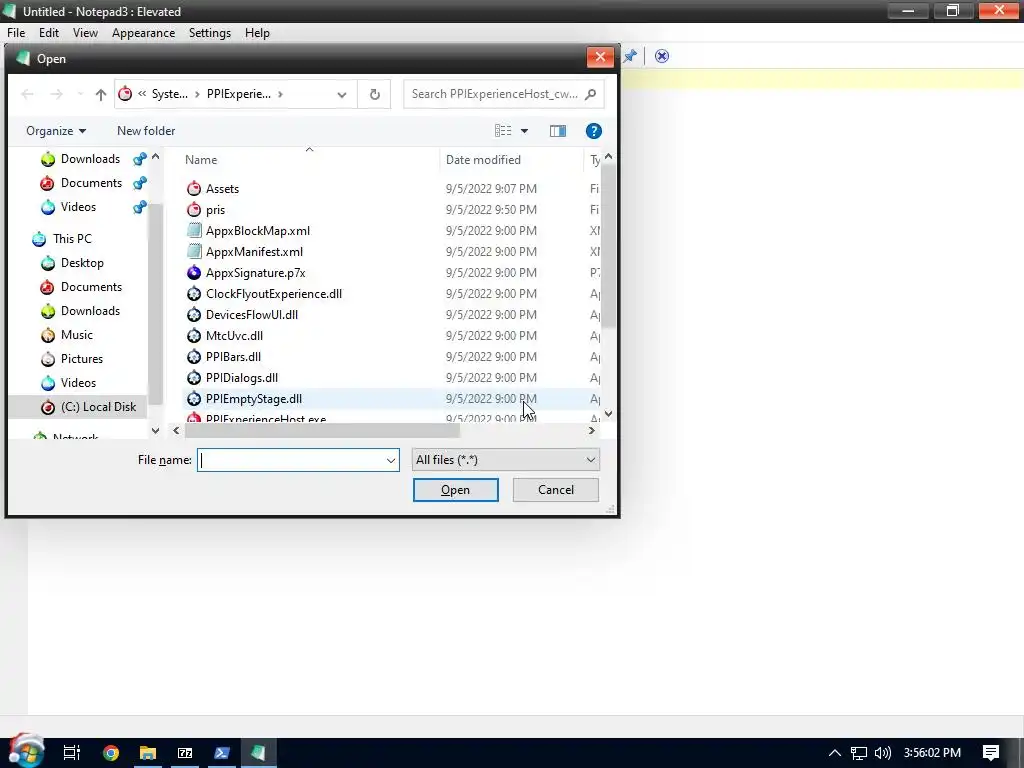Click New folder
The width and height of the screenshot is (1024, 768).
click(x=146, y=131)
